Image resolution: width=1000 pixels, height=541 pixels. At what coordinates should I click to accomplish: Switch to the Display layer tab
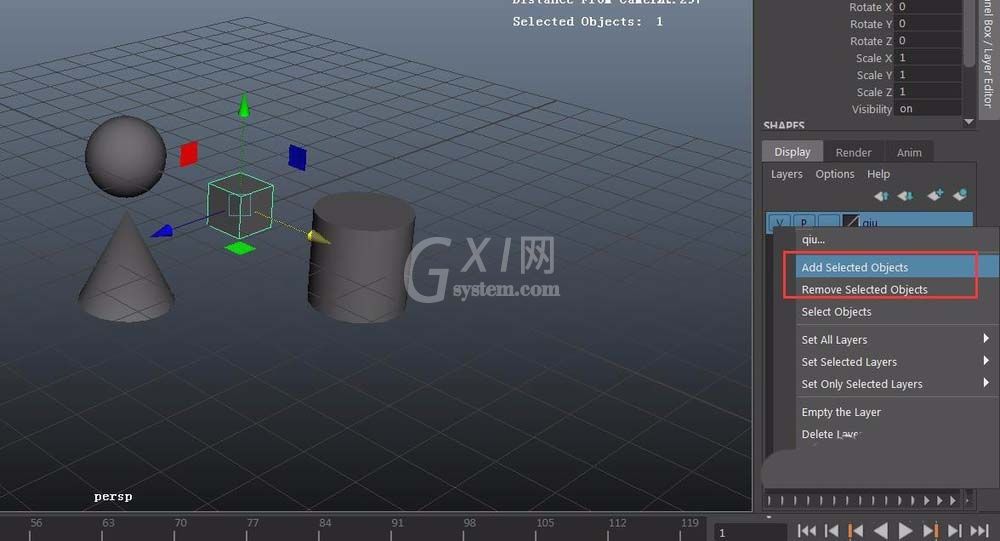point(792,152)
